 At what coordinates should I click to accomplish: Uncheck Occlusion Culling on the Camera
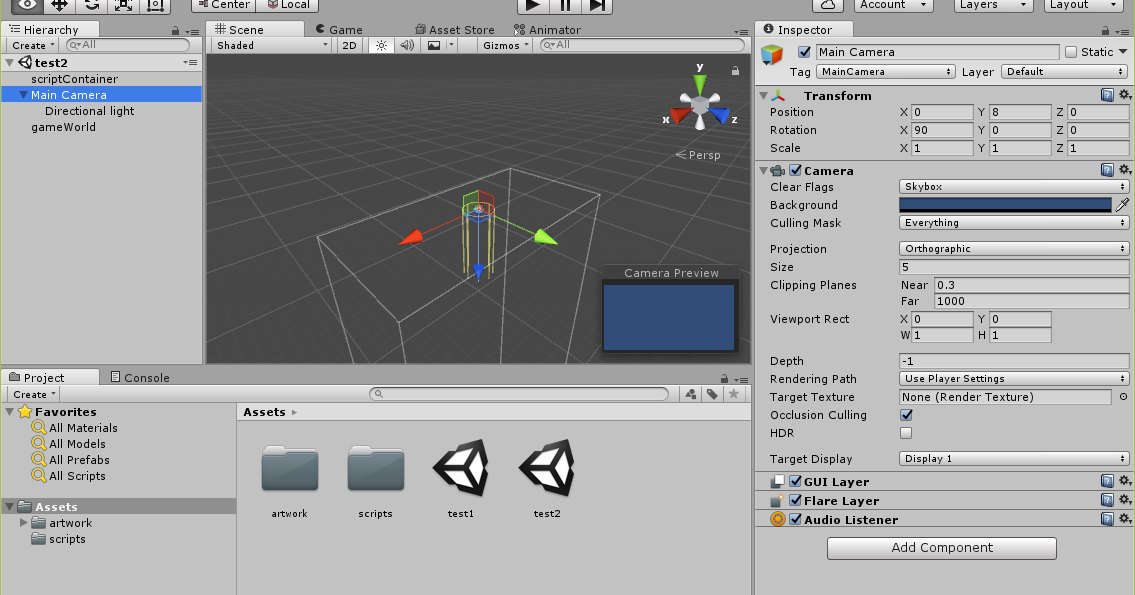click(906, 415)
